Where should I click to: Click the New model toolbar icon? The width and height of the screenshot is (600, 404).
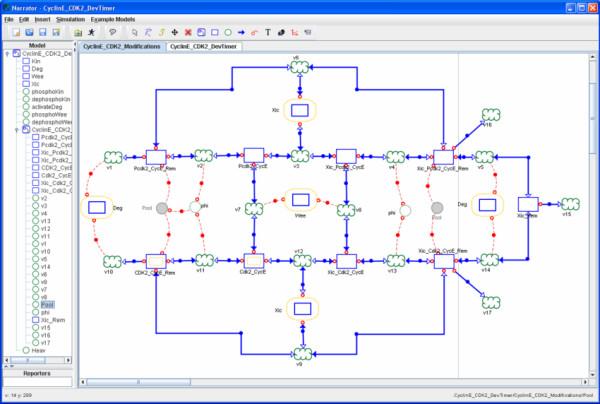click(16, 32)
